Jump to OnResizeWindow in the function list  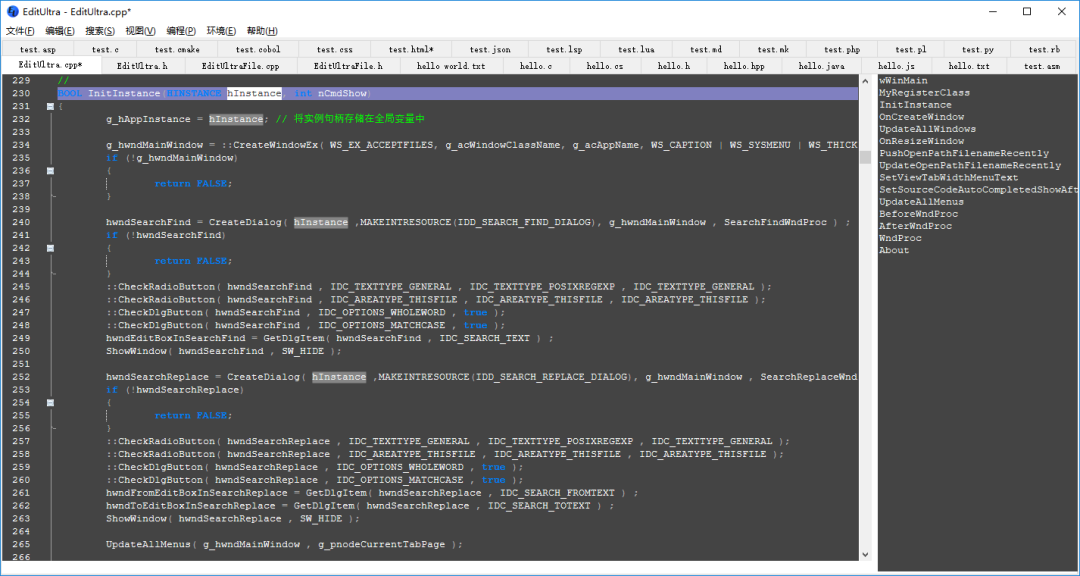[922, 141]
